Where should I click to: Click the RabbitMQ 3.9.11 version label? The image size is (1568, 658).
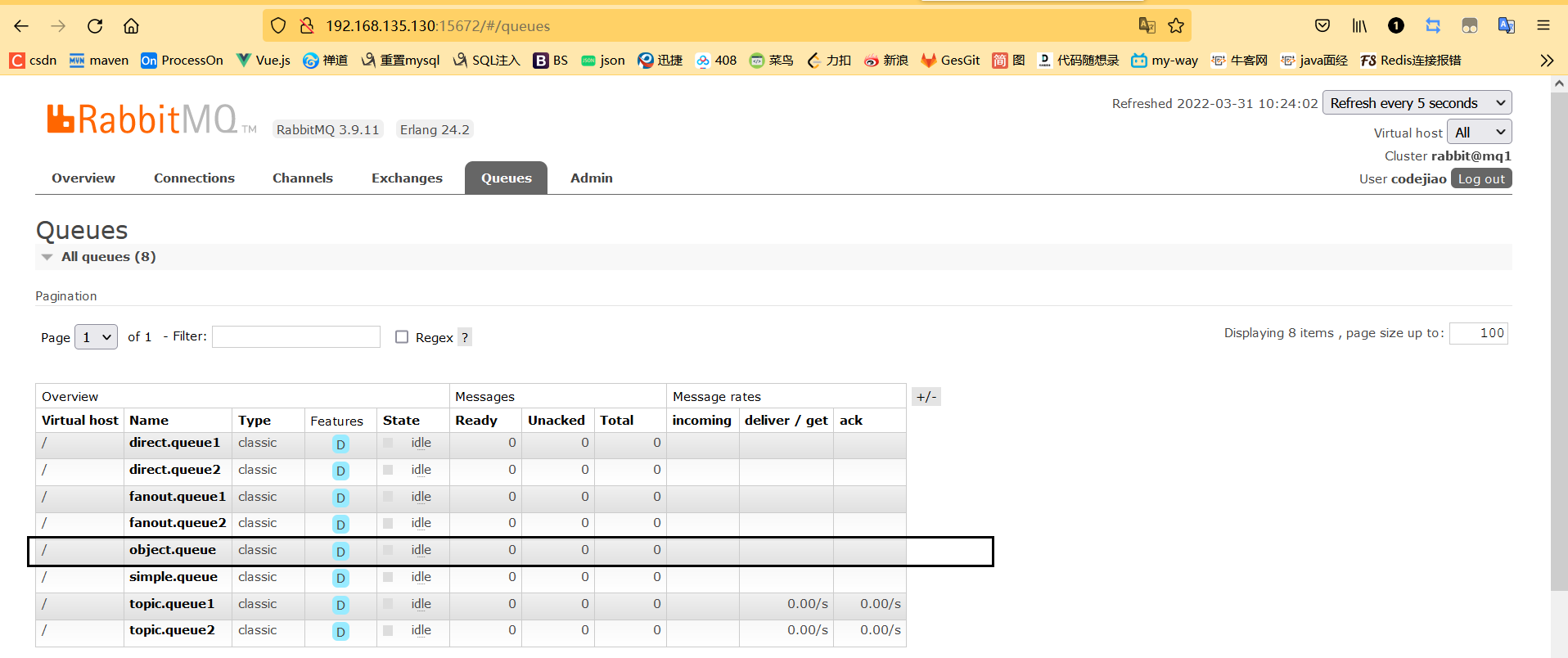(x=328, y=130)
